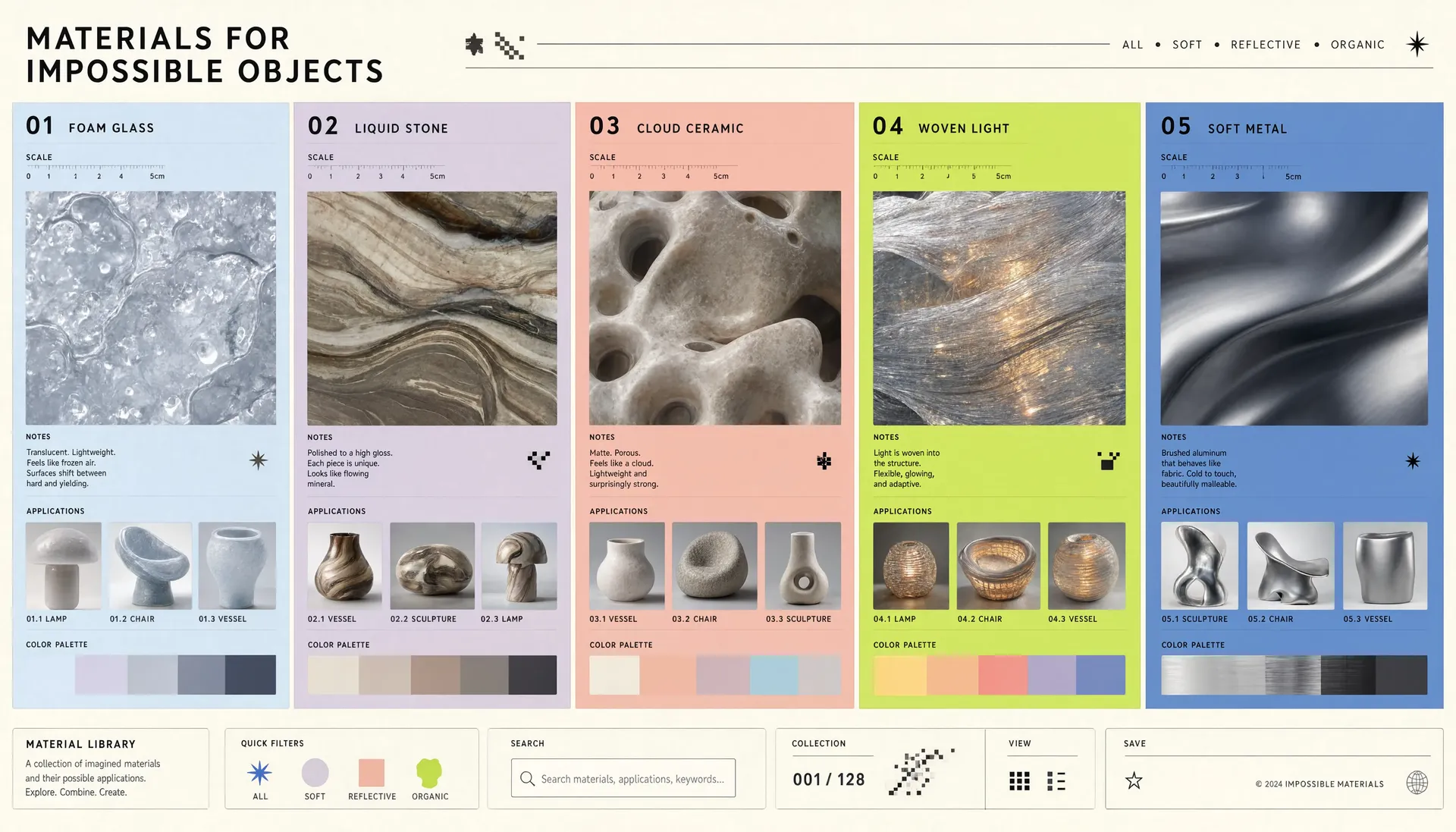Click the star icon under SAVE
Screen dimensions: 1456x832
pyautogui.click(x=1134, y=780)
